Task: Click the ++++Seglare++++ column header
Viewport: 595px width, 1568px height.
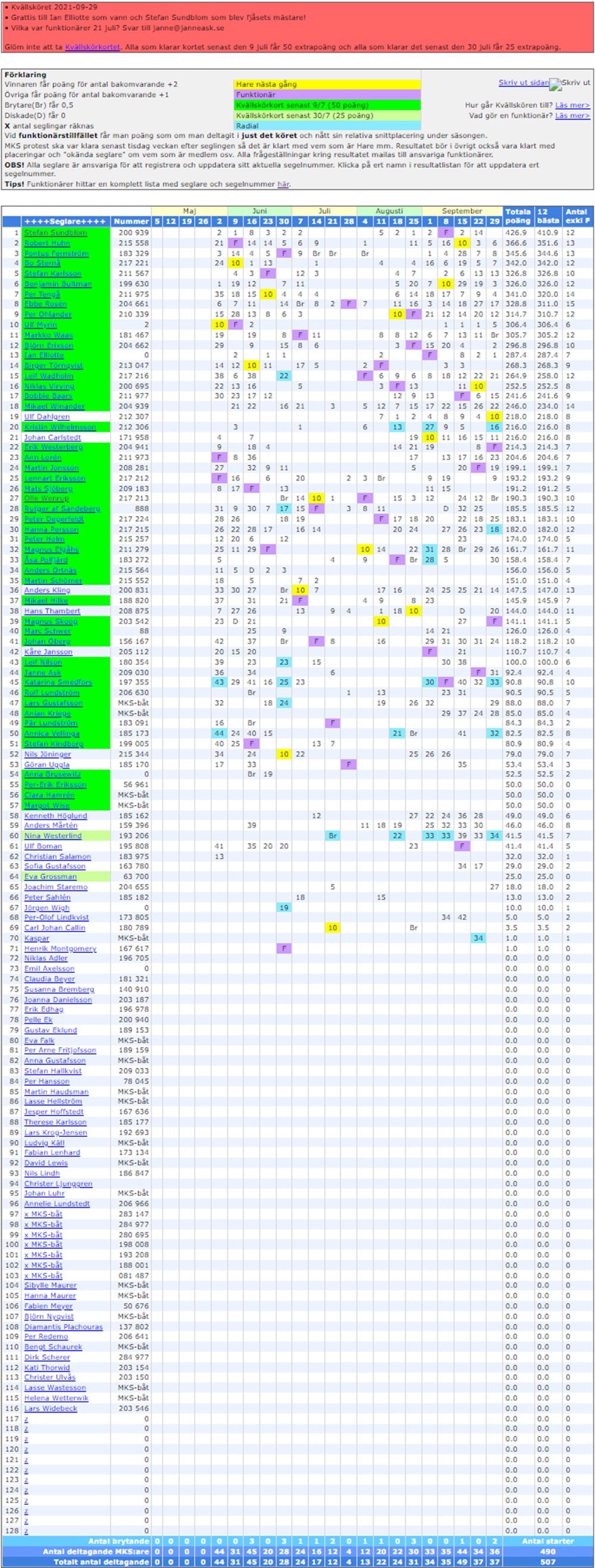Action: (65, 221)
